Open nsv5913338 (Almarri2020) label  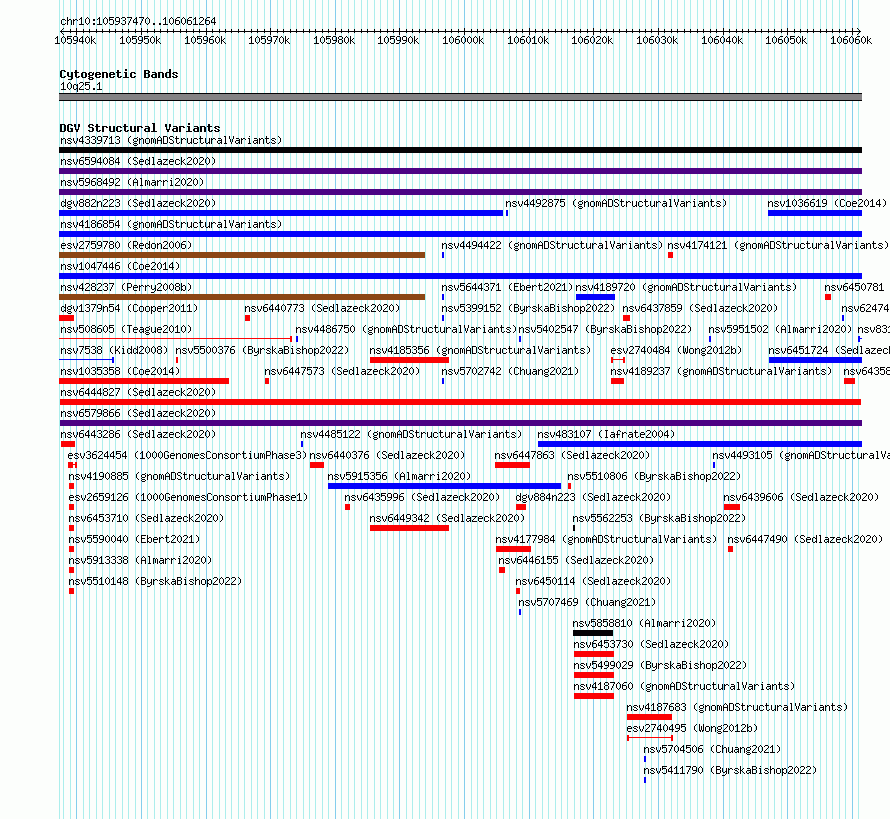(140, 560)
